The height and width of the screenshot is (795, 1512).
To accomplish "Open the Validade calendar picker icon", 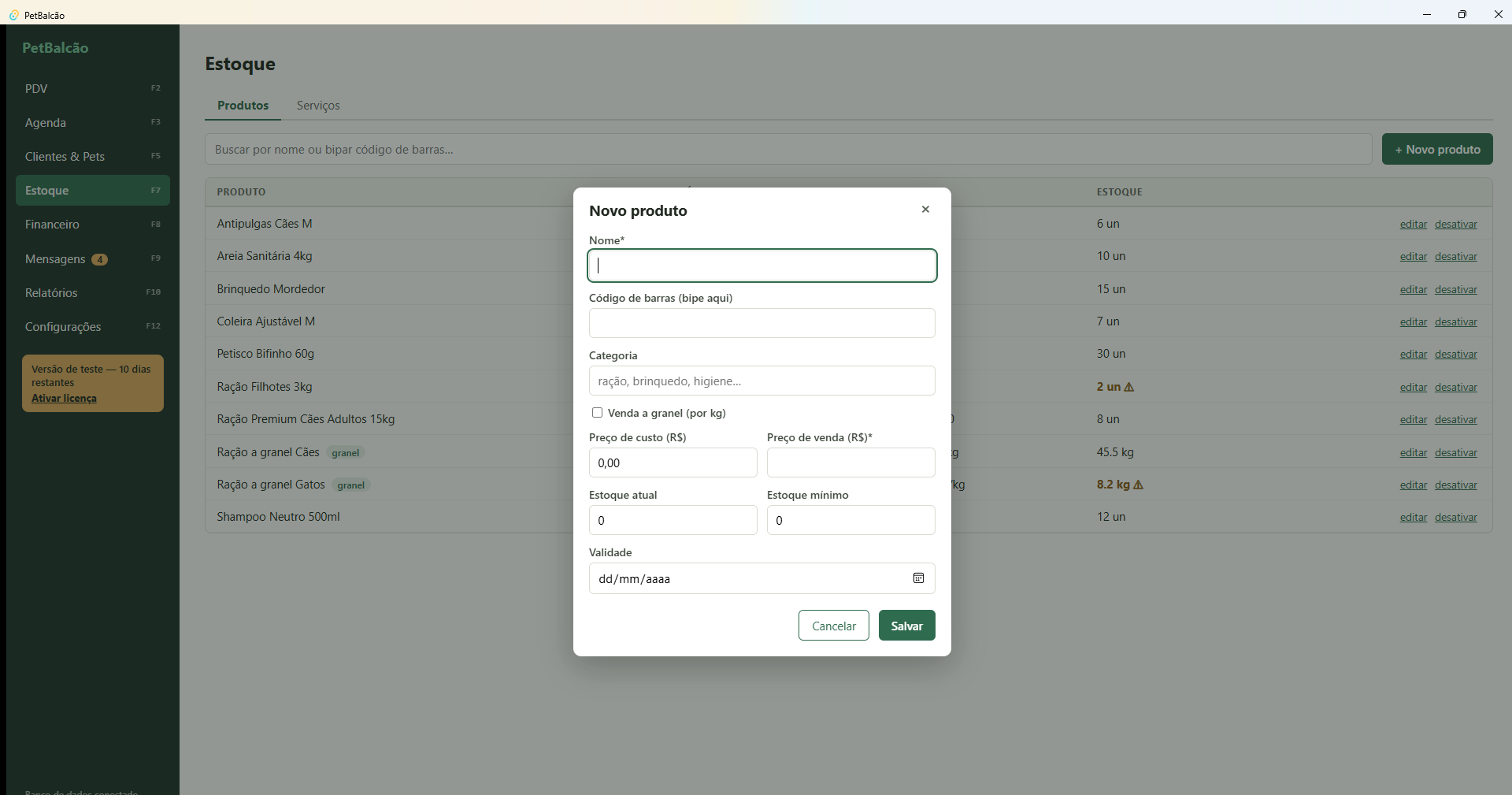I will pos(918,578).
